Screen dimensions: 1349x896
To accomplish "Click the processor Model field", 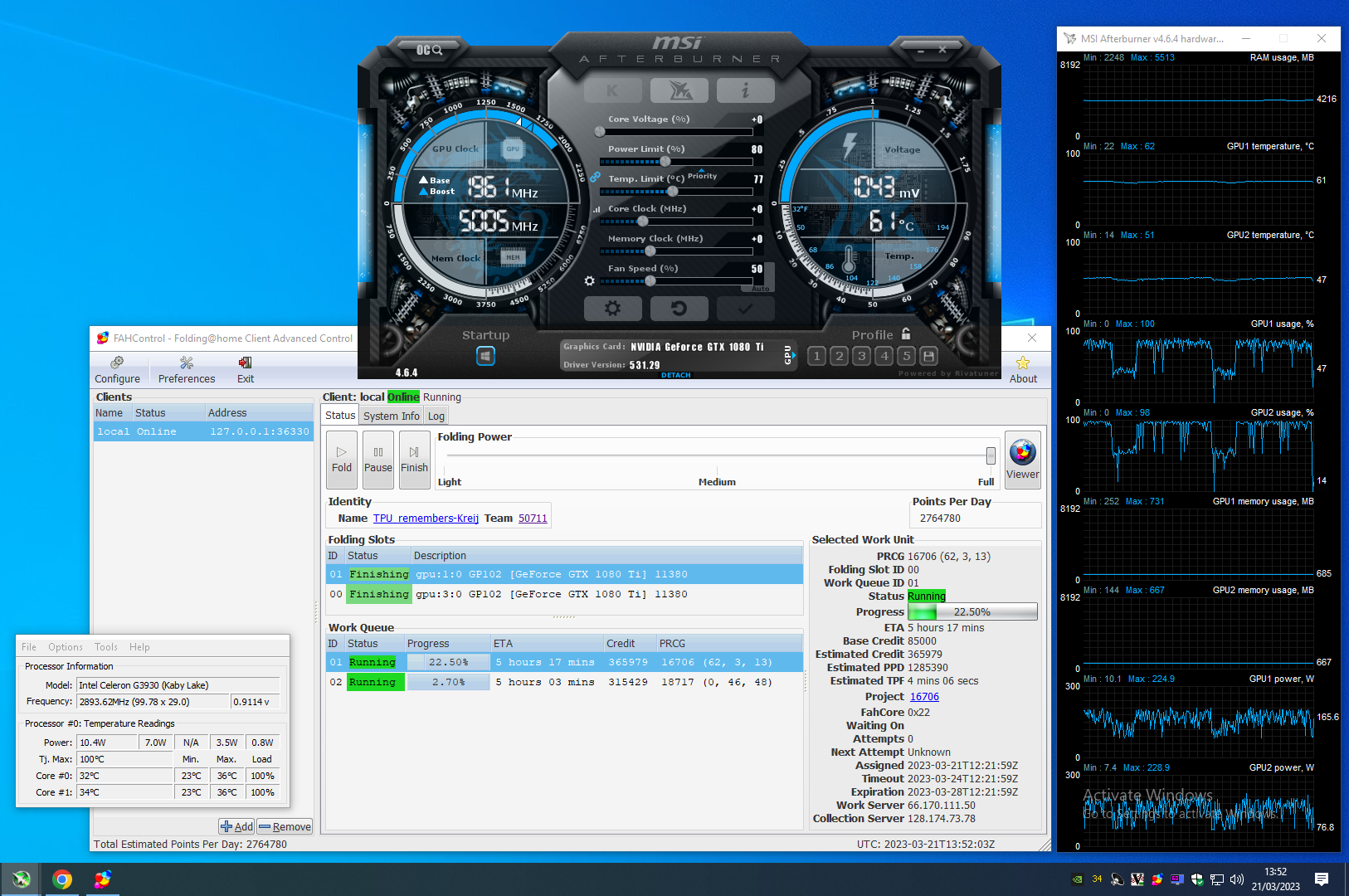I will coord(178,685).
